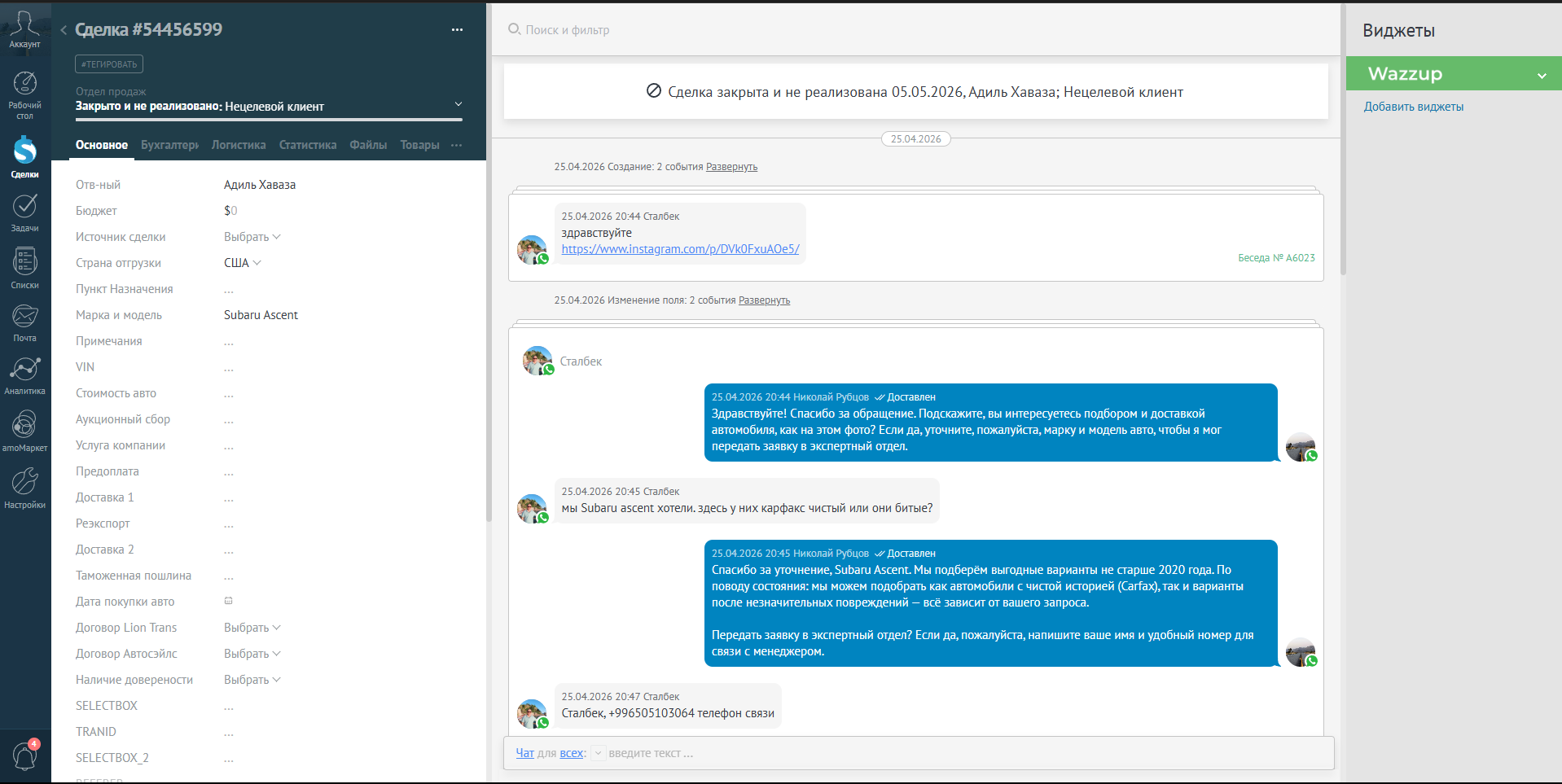Click the VIN field value
1562x784 pixels.
[x=229, y=368]
